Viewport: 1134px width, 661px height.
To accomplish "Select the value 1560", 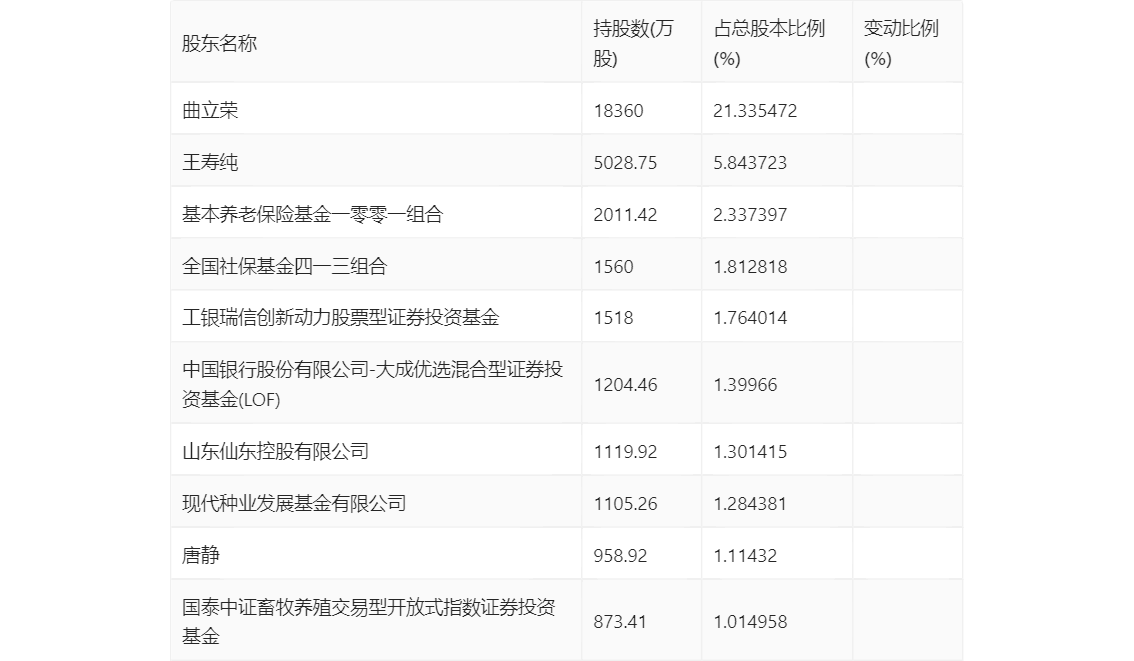I will click(x=613, y=267).
